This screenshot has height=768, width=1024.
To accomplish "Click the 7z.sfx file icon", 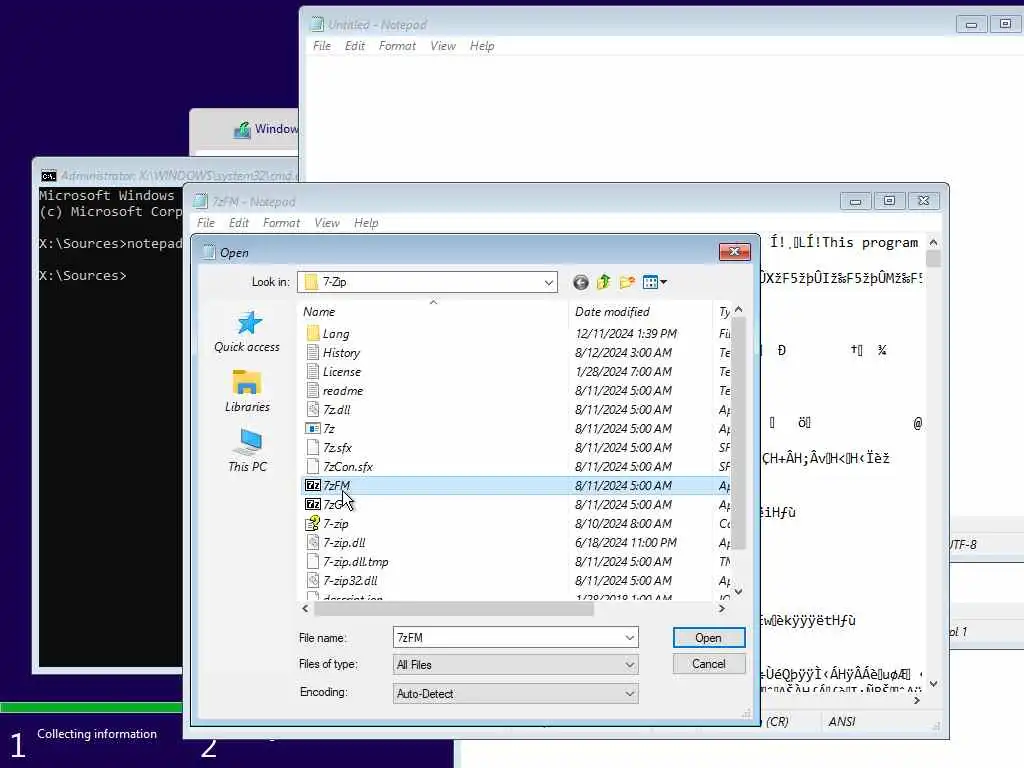I will click(x=313, y=447).
